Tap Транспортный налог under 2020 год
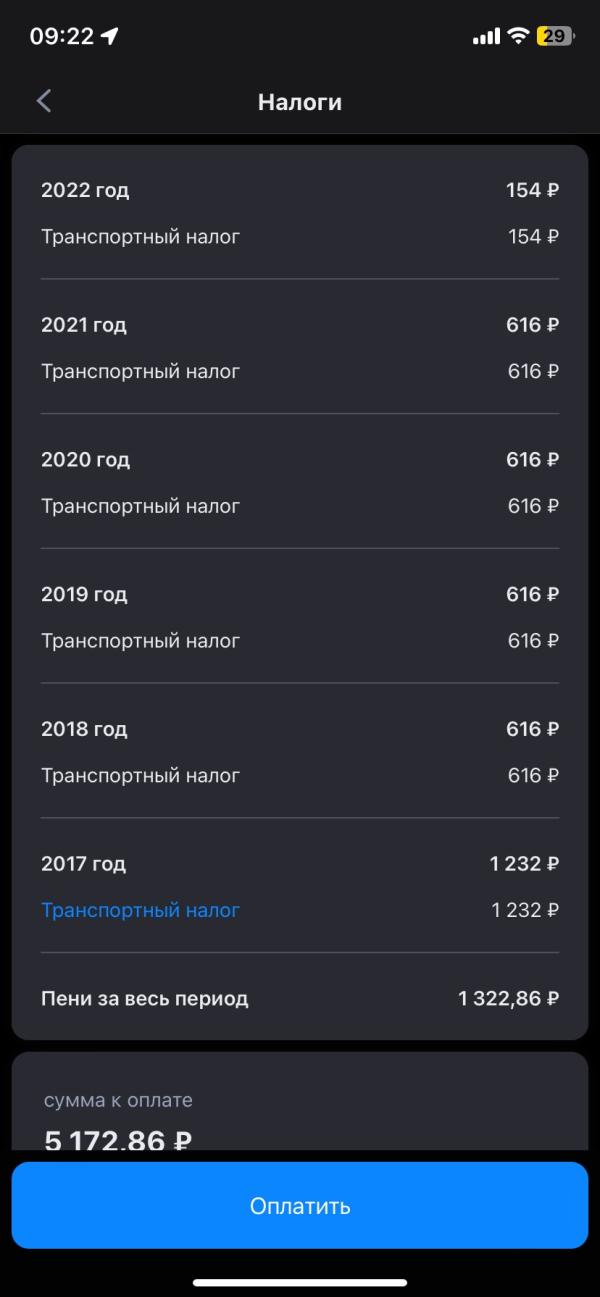The height and width of the screenshot is (1297, 600). pos(140,506)
